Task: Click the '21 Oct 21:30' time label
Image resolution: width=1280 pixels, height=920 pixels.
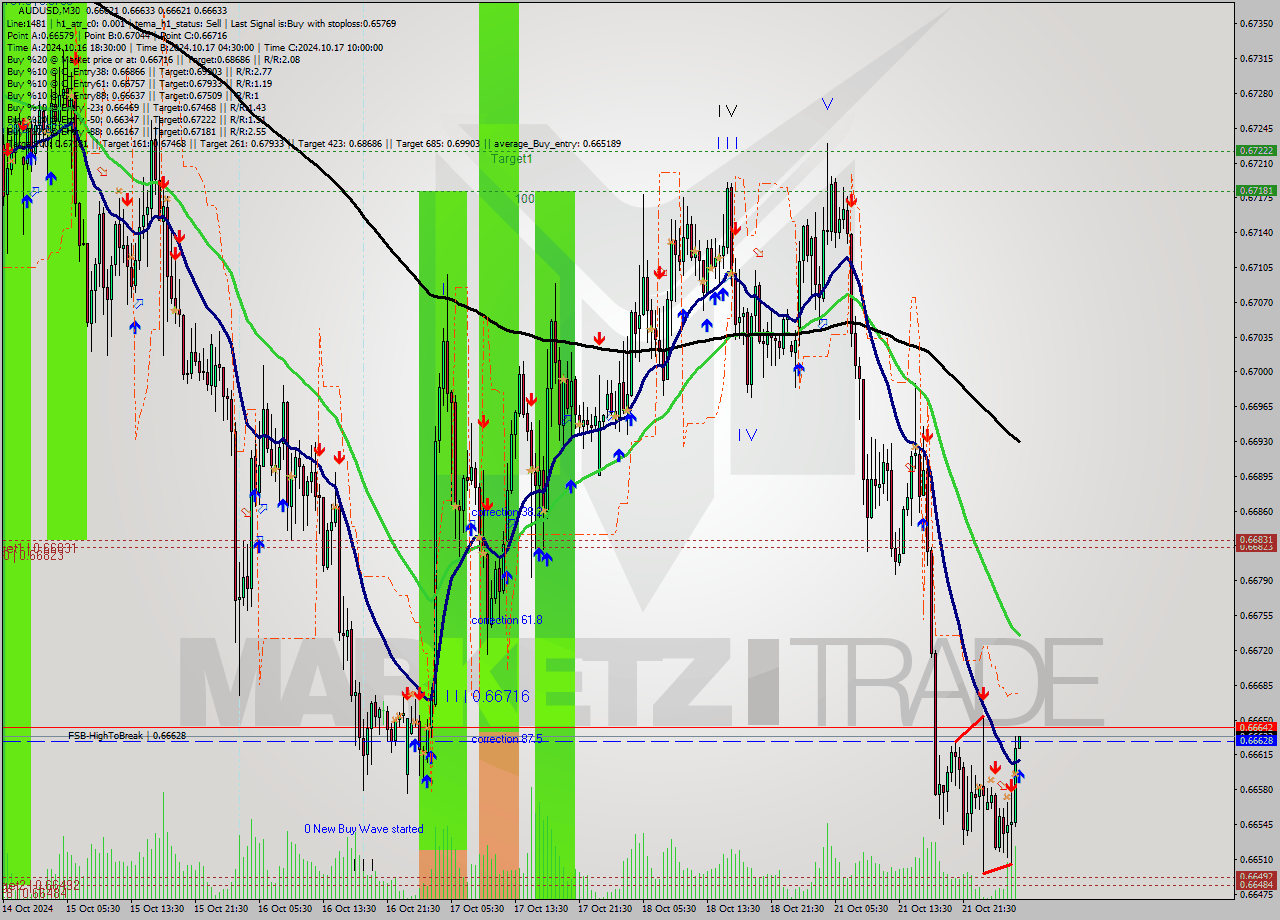Action: [990, 909]
